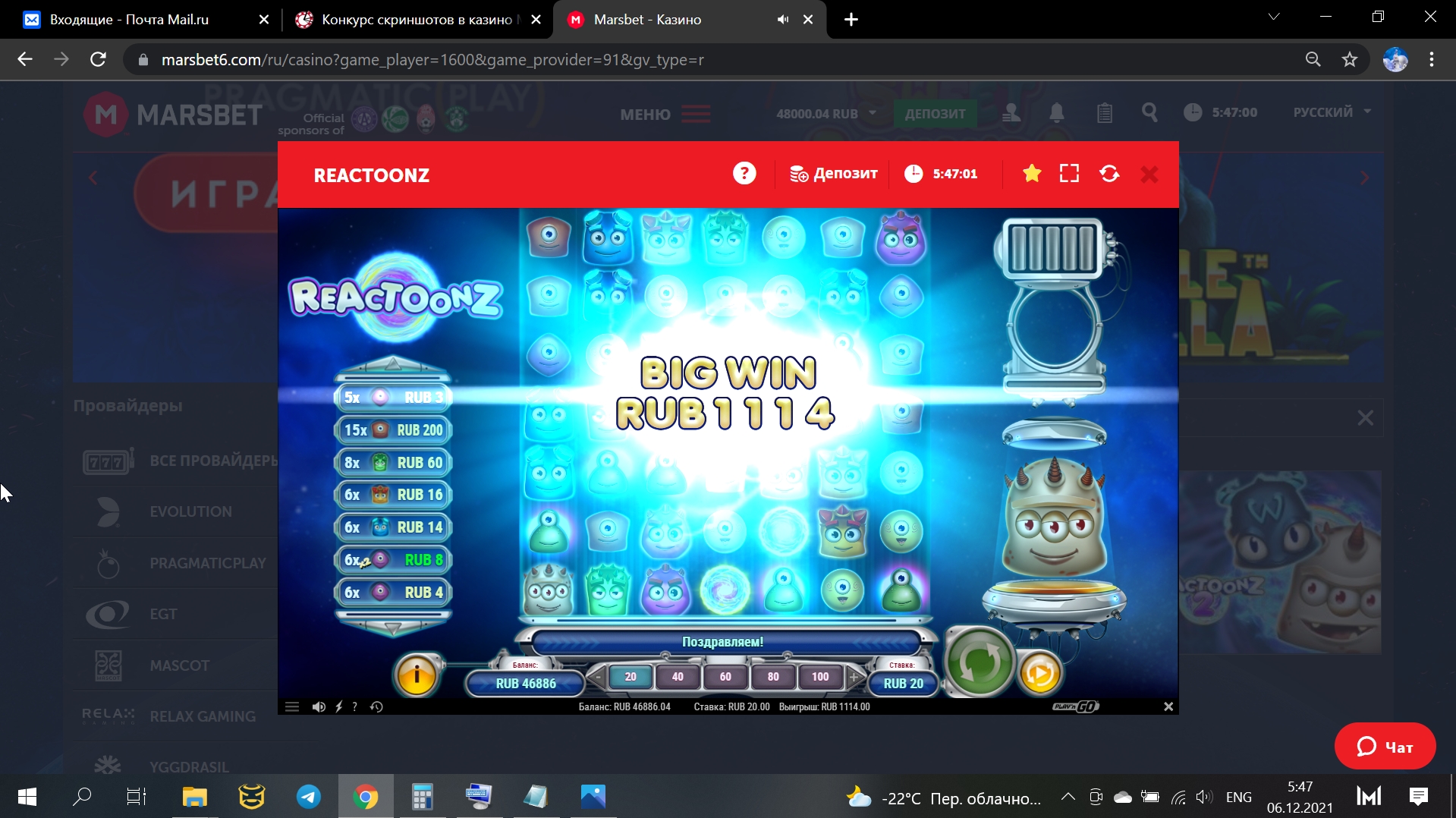
Task: Open game history clock icon in bottom bar
Action: (376, 706)
